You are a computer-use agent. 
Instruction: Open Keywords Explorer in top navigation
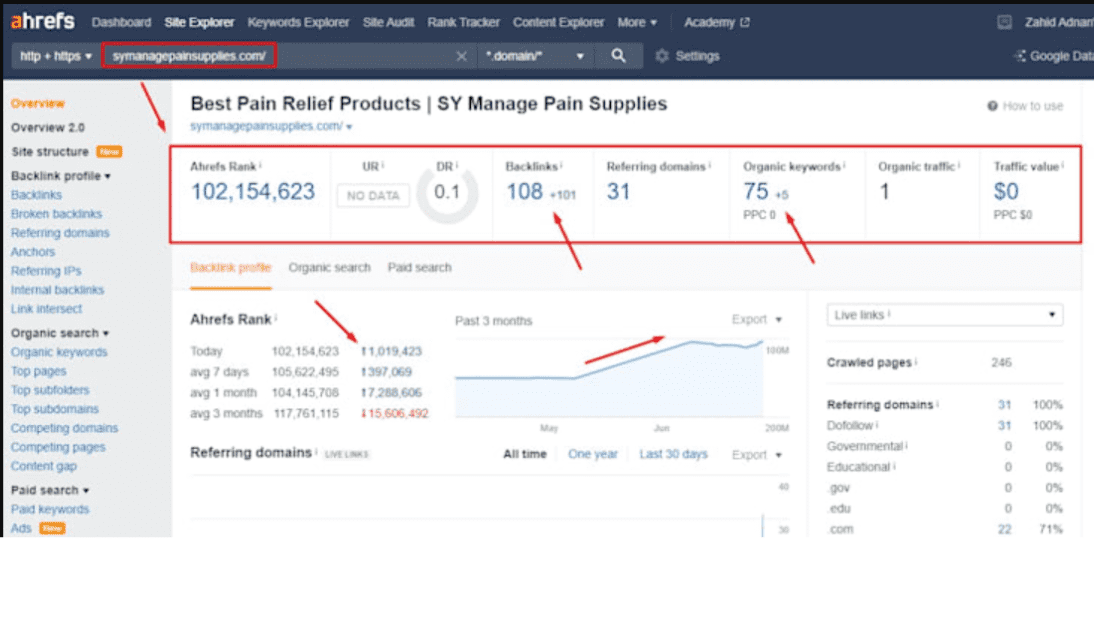(298, 22)
